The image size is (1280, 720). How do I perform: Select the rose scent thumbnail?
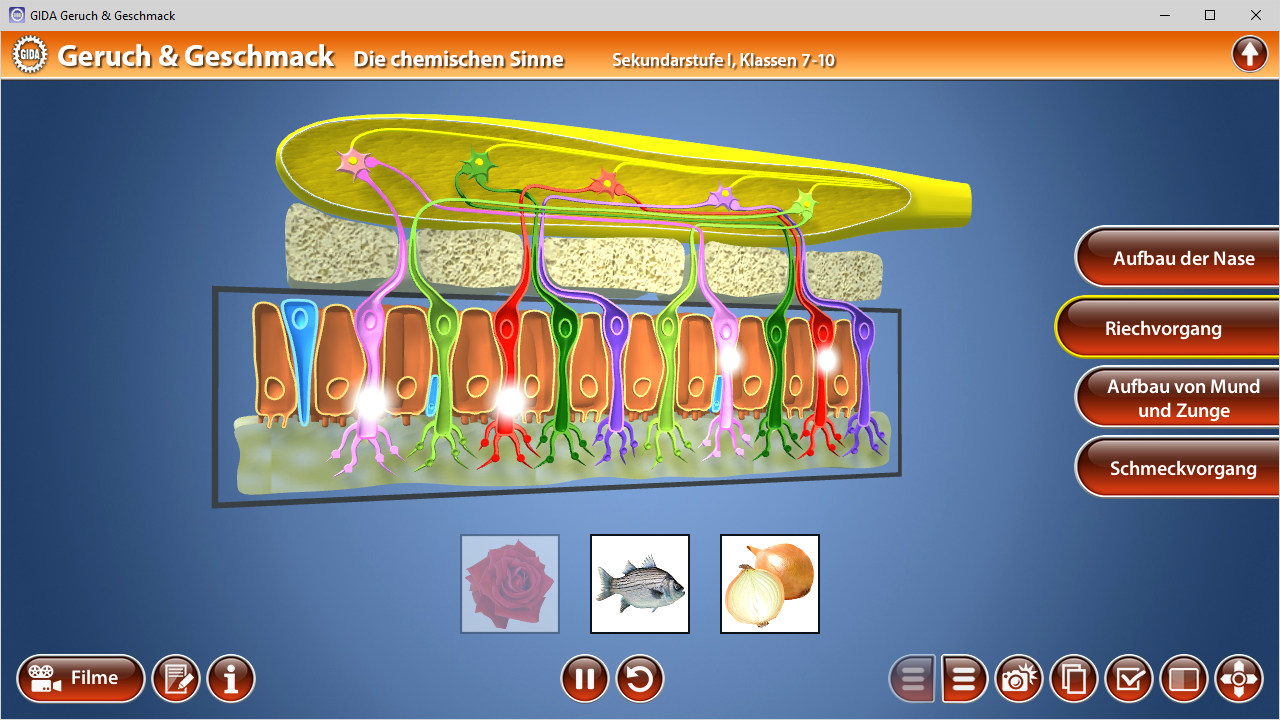pyautogui.click(x=509, y=583)
